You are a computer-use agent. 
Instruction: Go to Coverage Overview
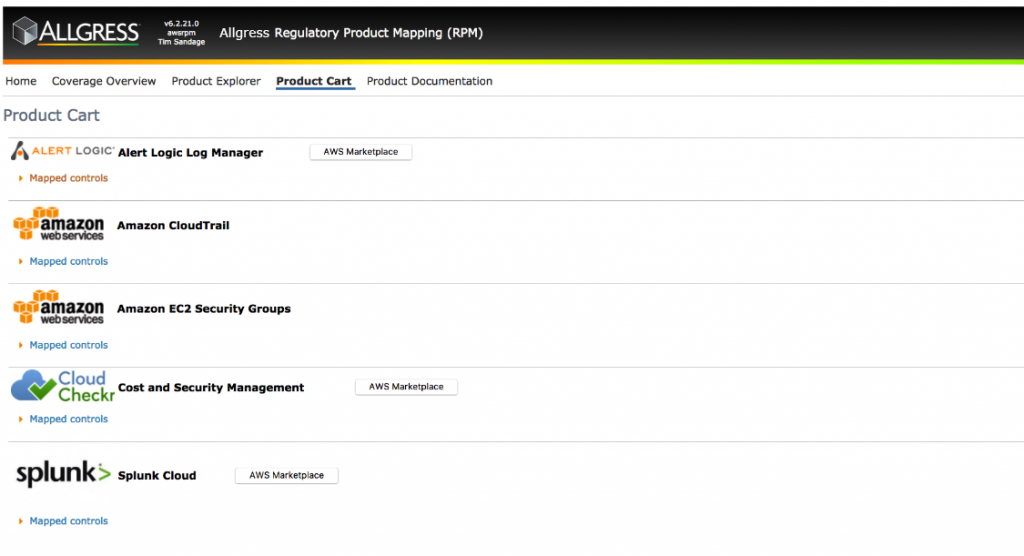click(x=104, y=81)
